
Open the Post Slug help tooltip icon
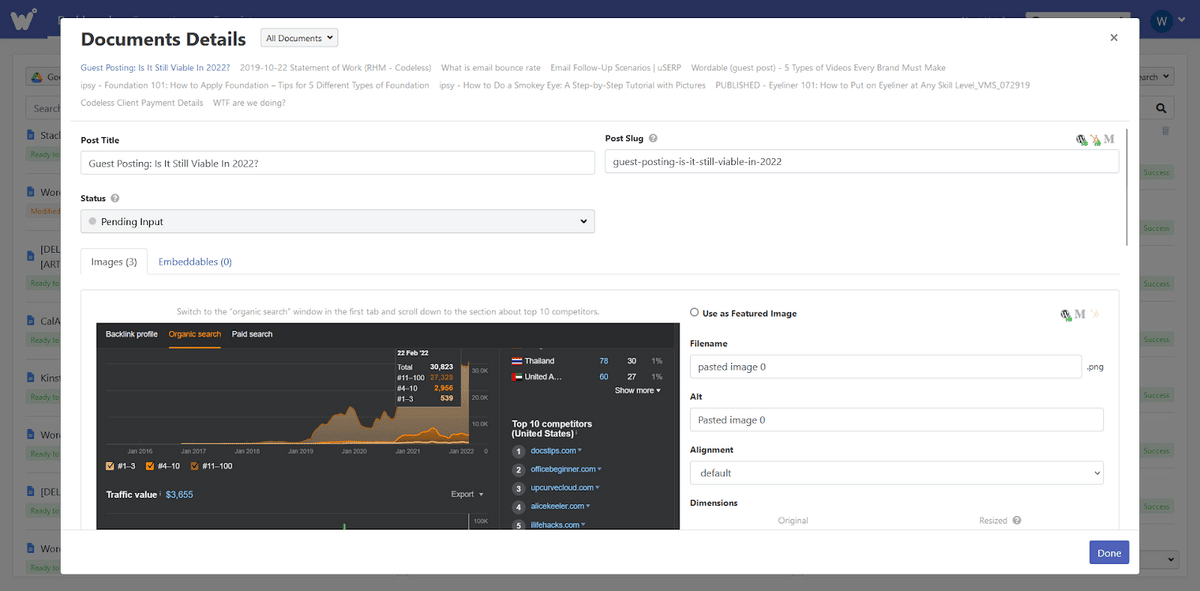point(653,139)
